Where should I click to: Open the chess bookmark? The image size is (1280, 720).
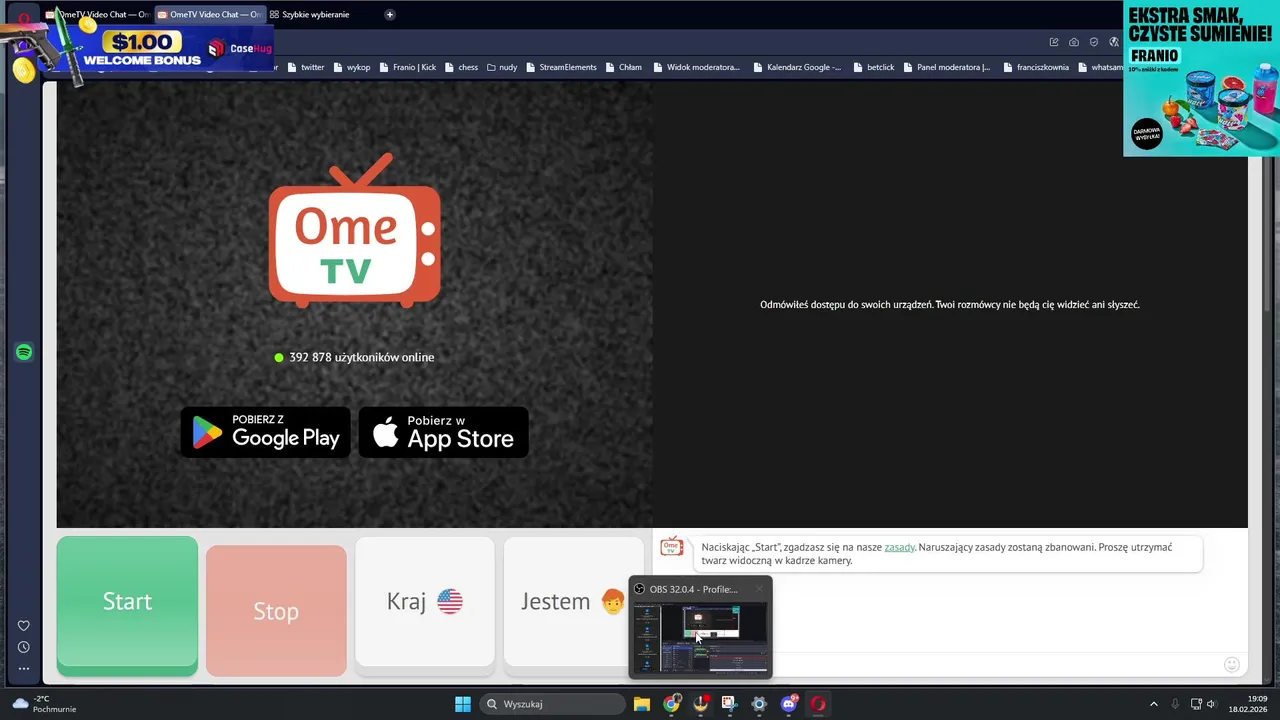[461, 67]
